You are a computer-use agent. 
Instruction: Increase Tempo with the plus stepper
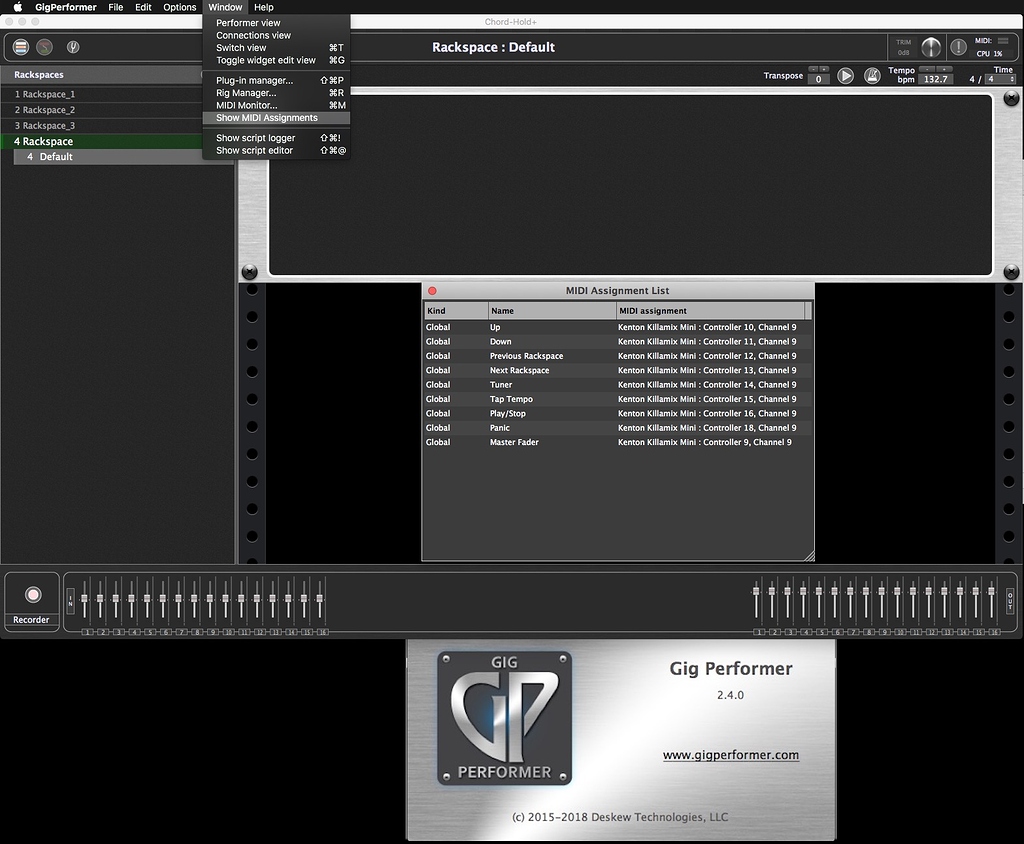(944, 69)
